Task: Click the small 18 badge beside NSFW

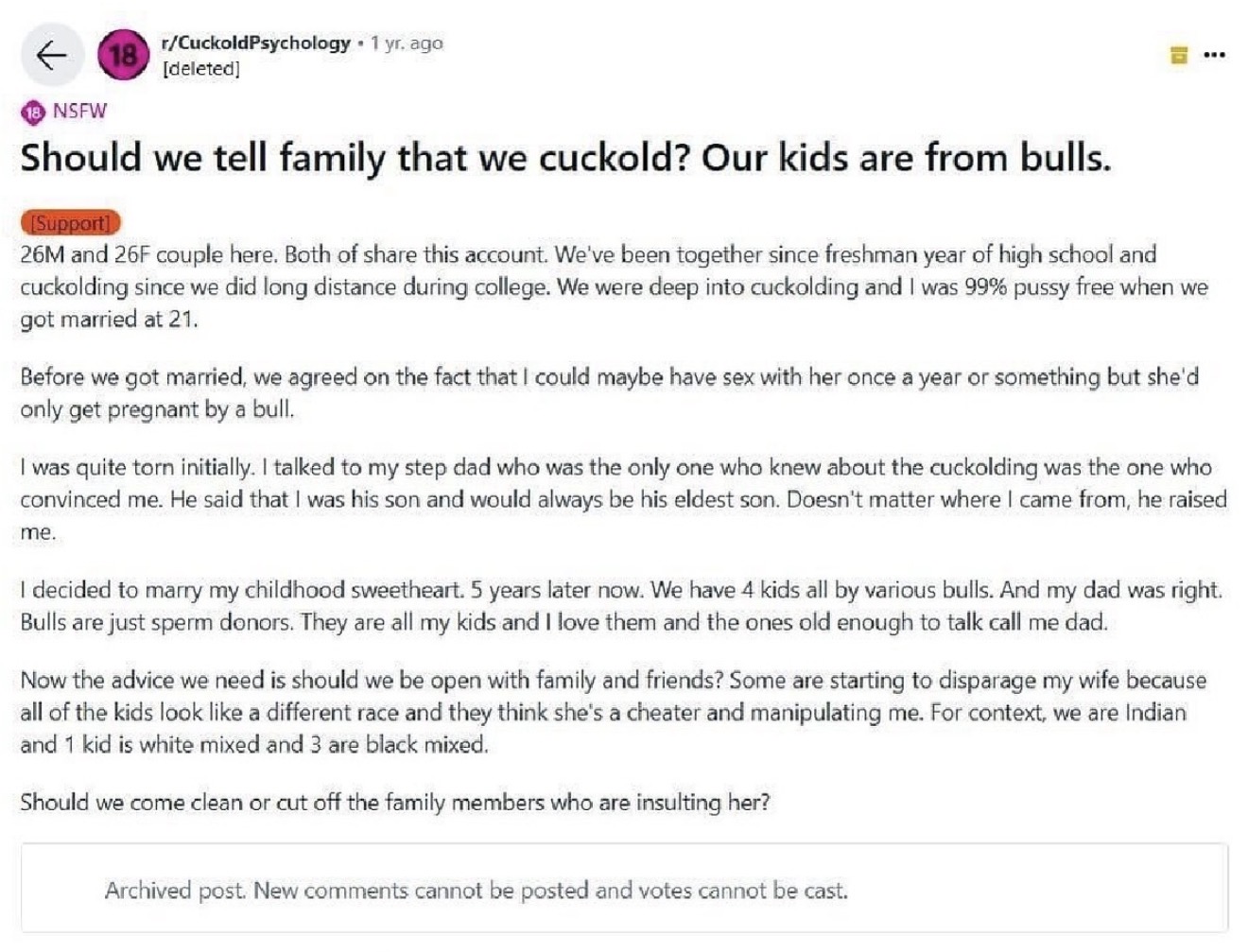Action: (x=33, y=112)
